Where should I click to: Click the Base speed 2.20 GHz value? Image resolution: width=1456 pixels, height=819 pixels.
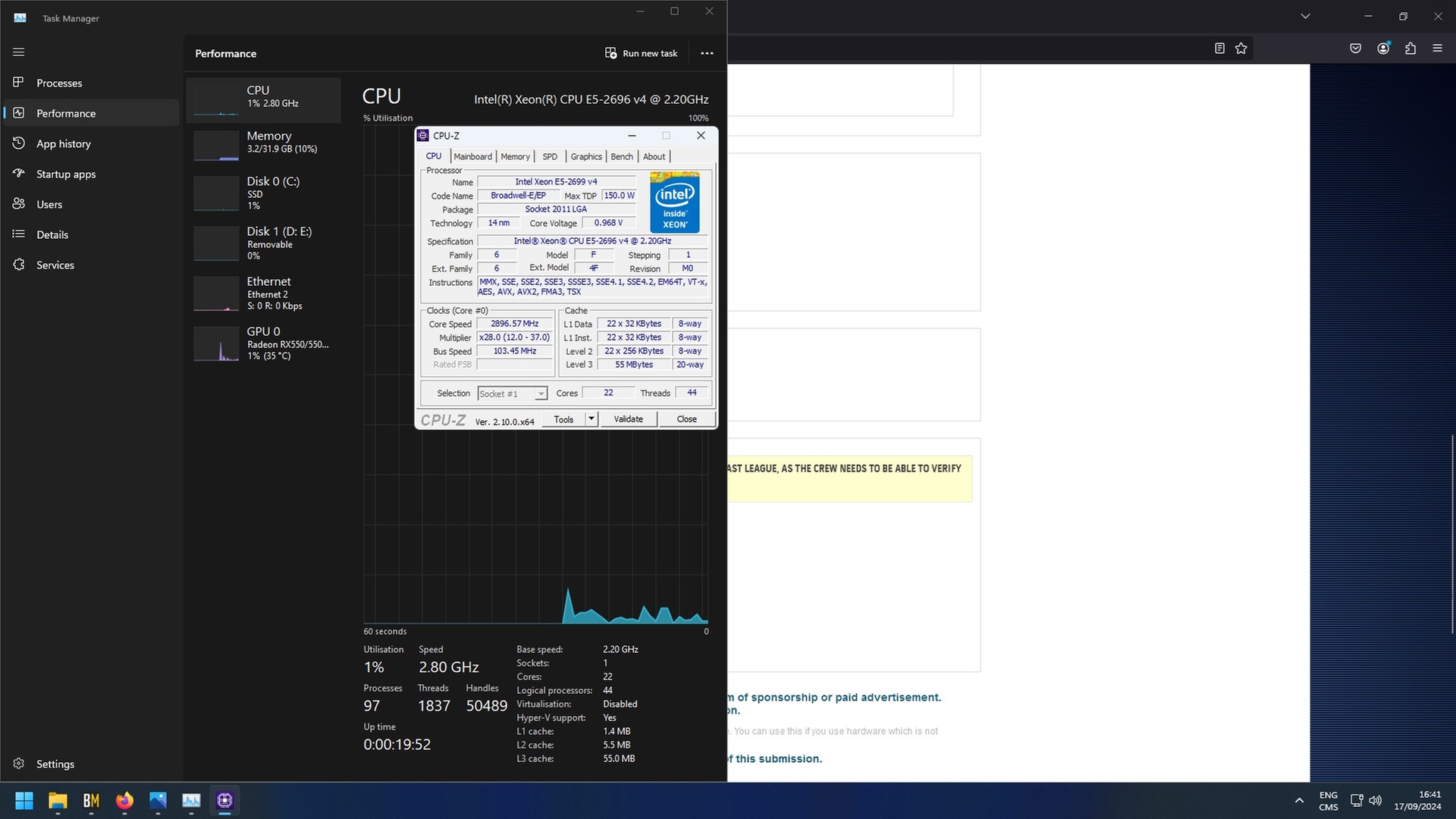coord(620,650)
